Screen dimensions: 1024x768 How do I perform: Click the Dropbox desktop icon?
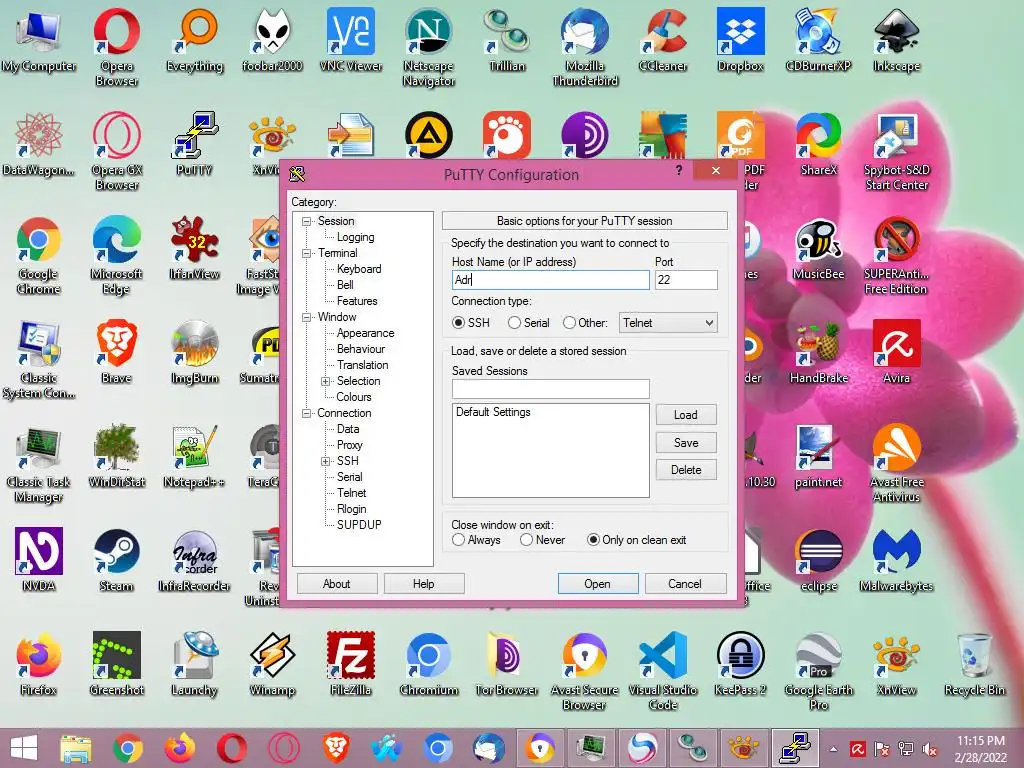(x=741, y=39)
